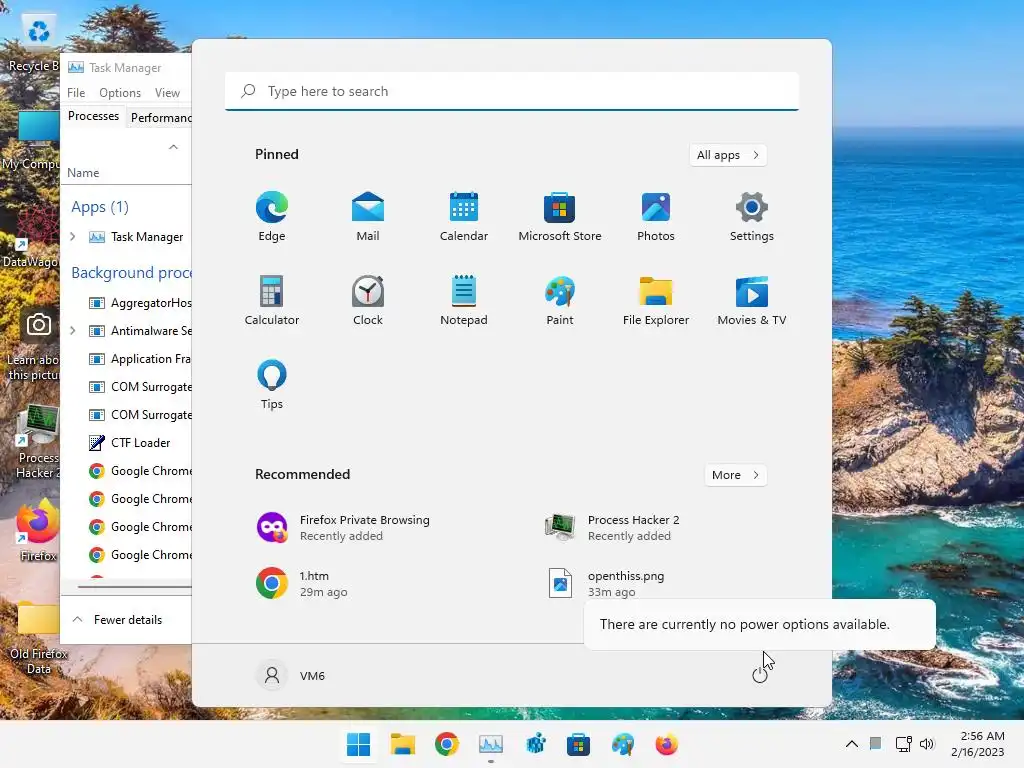Launch the Photos app

(656, 217)
